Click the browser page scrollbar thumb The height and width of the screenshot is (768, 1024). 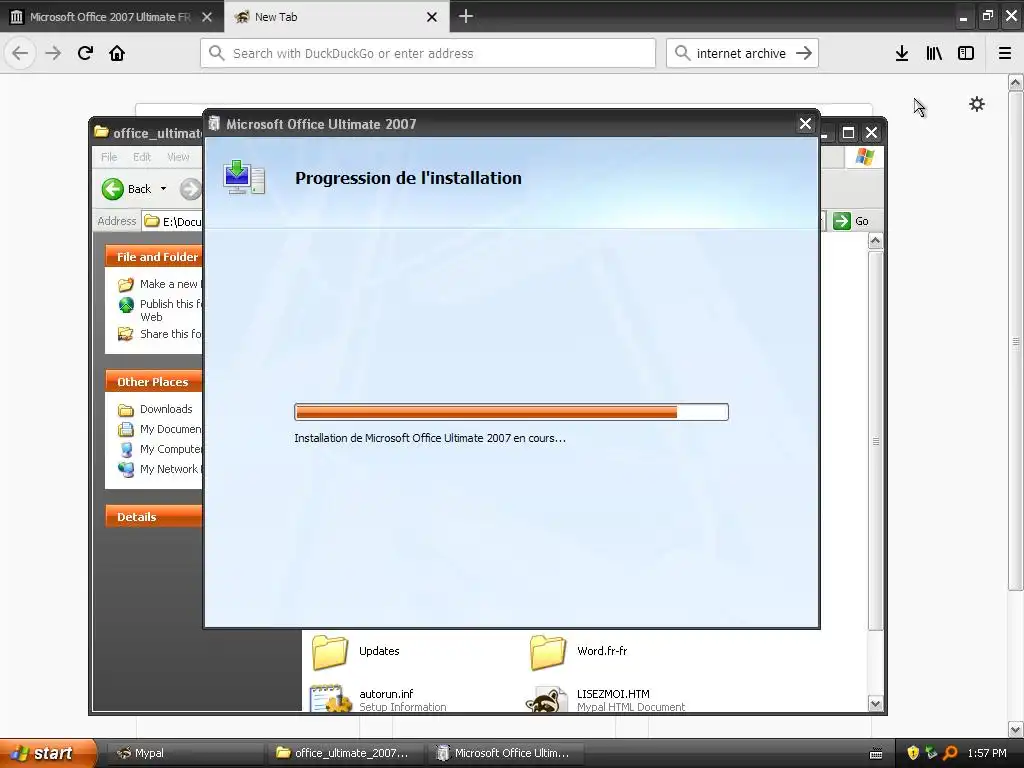[x=1016, y=341]
